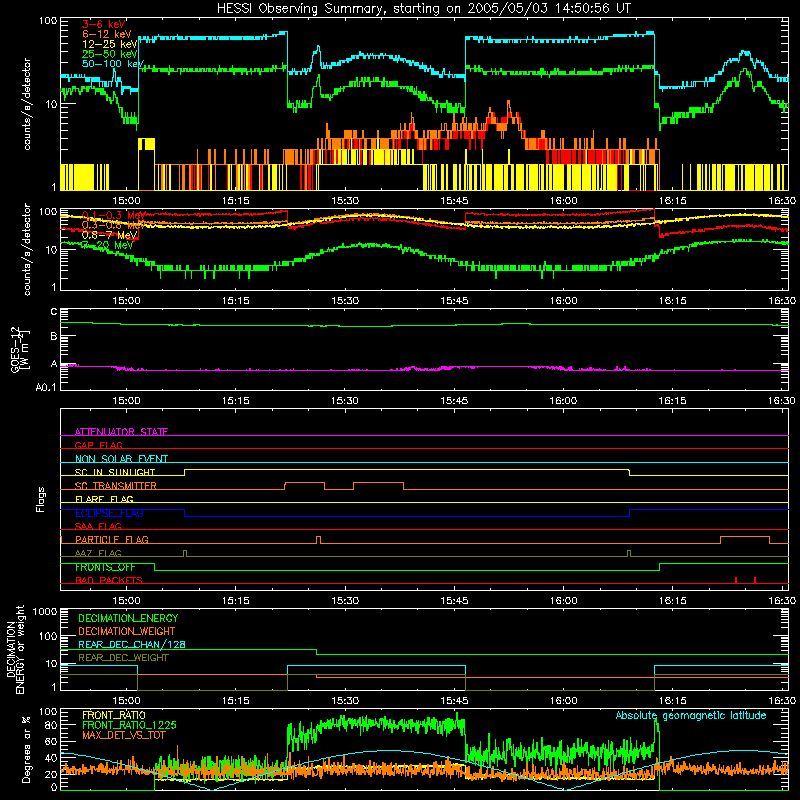
Task: Select the 50-100 keV legend label
Action: 113,64
